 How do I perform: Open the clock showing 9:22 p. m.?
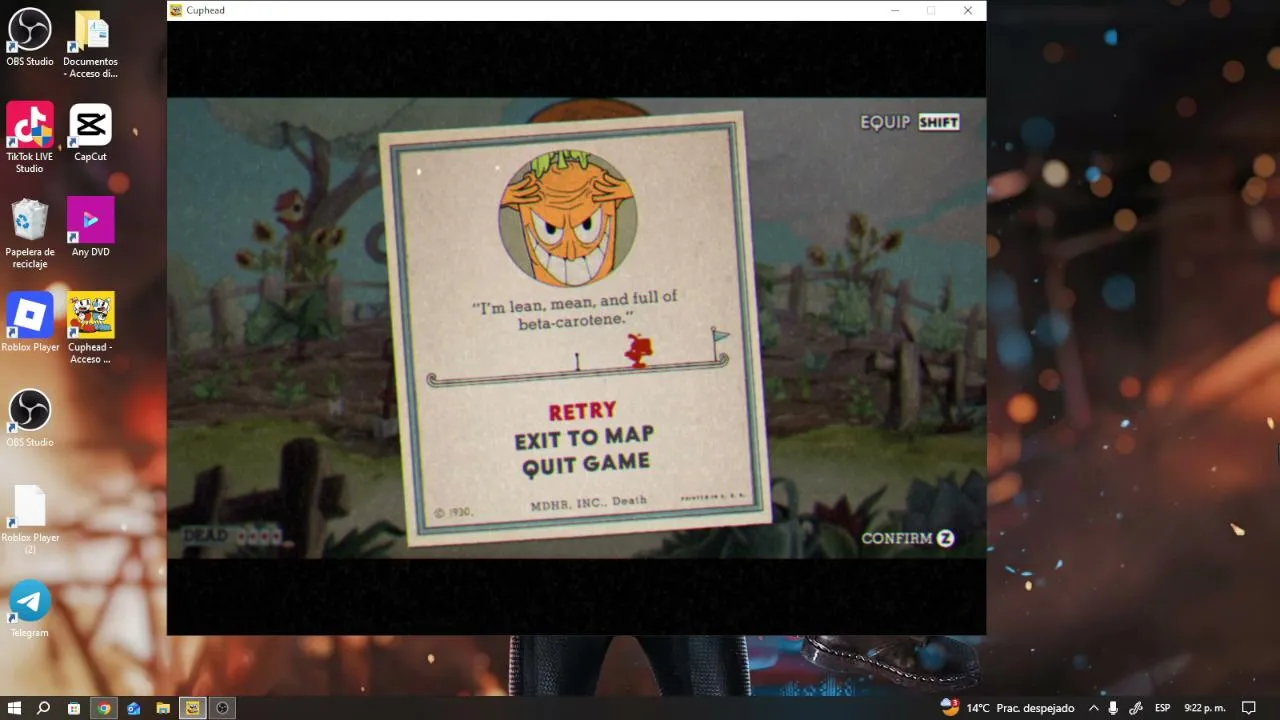[x=1205, y=708]
